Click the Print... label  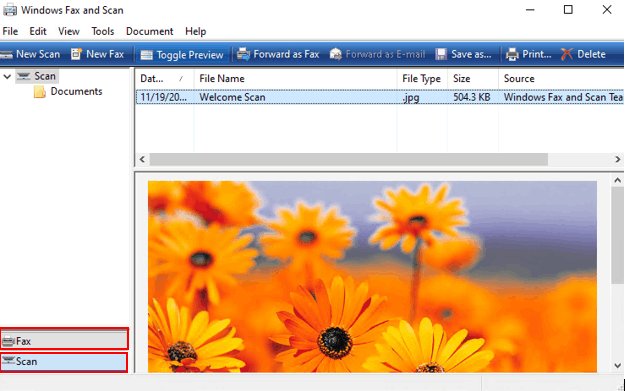[x=537, y=54]
